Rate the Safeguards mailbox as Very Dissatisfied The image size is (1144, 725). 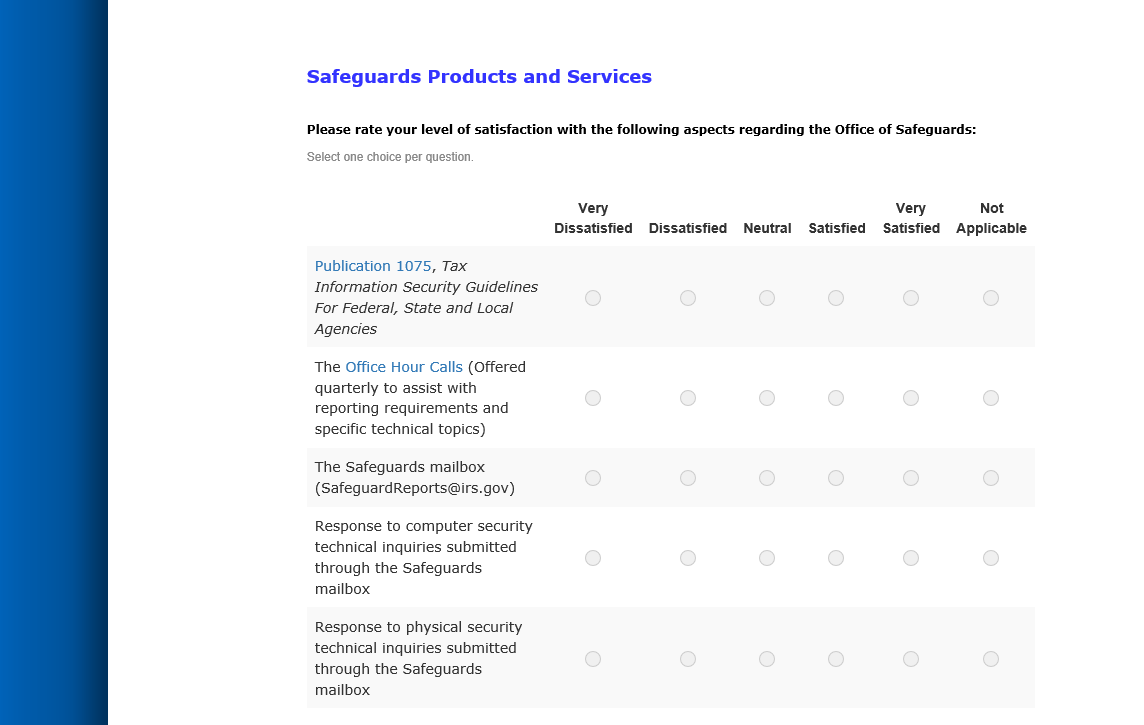(x=593, y=478)
